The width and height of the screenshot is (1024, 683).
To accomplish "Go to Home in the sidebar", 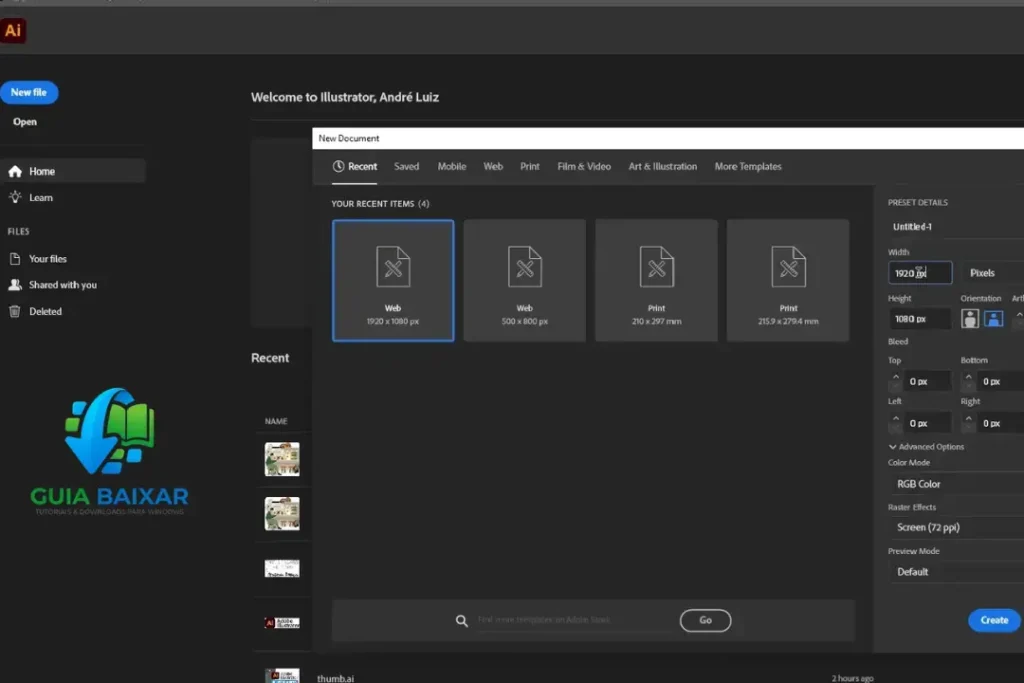I will click(72, 171).
